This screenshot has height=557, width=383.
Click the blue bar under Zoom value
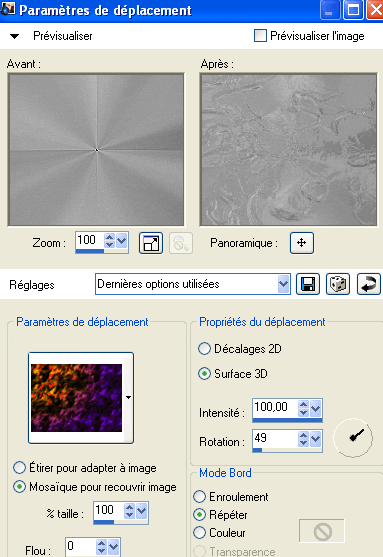pos(90,251)
